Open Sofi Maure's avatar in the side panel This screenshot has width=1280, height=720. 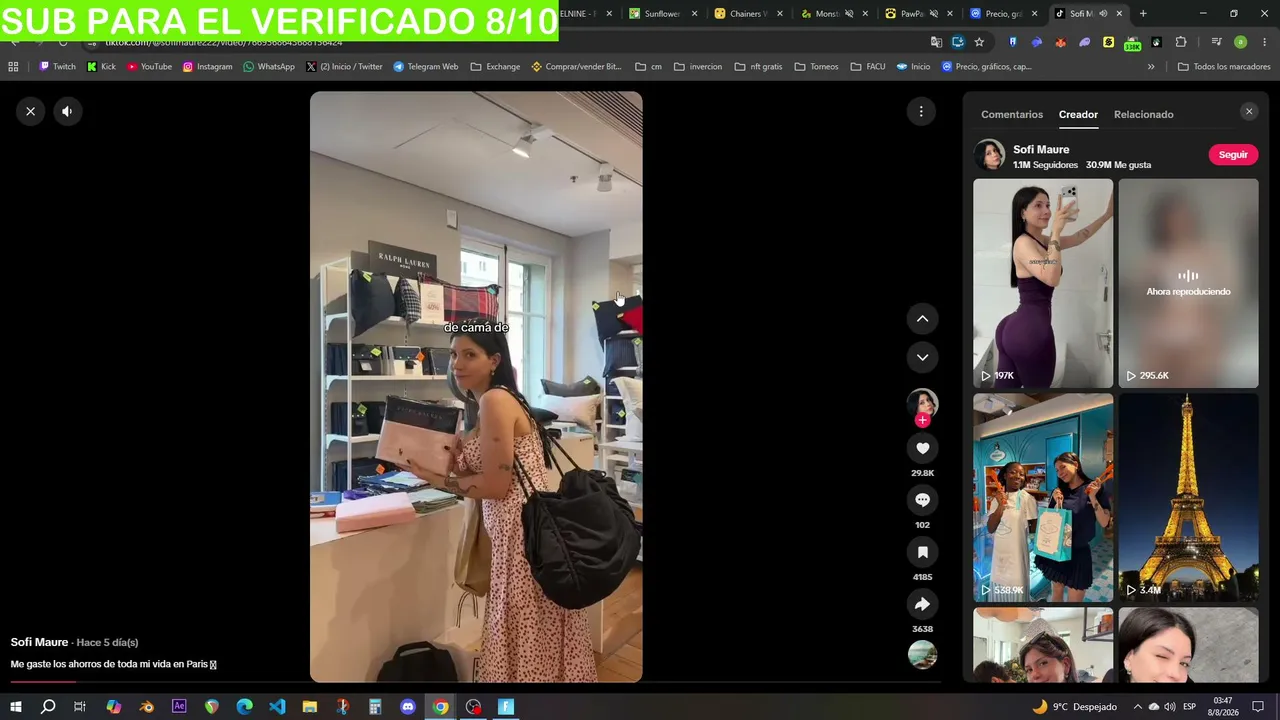tap(990, 155)
